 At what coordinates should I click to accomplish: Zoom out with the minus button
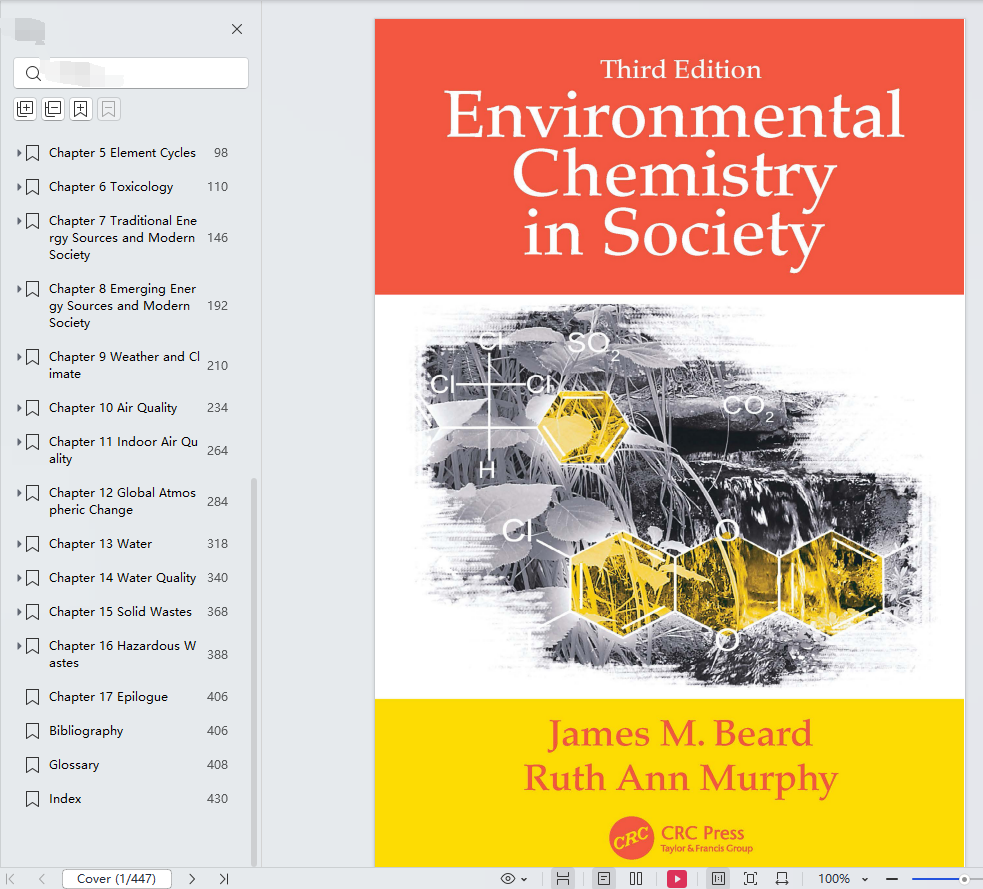[892, 879]
